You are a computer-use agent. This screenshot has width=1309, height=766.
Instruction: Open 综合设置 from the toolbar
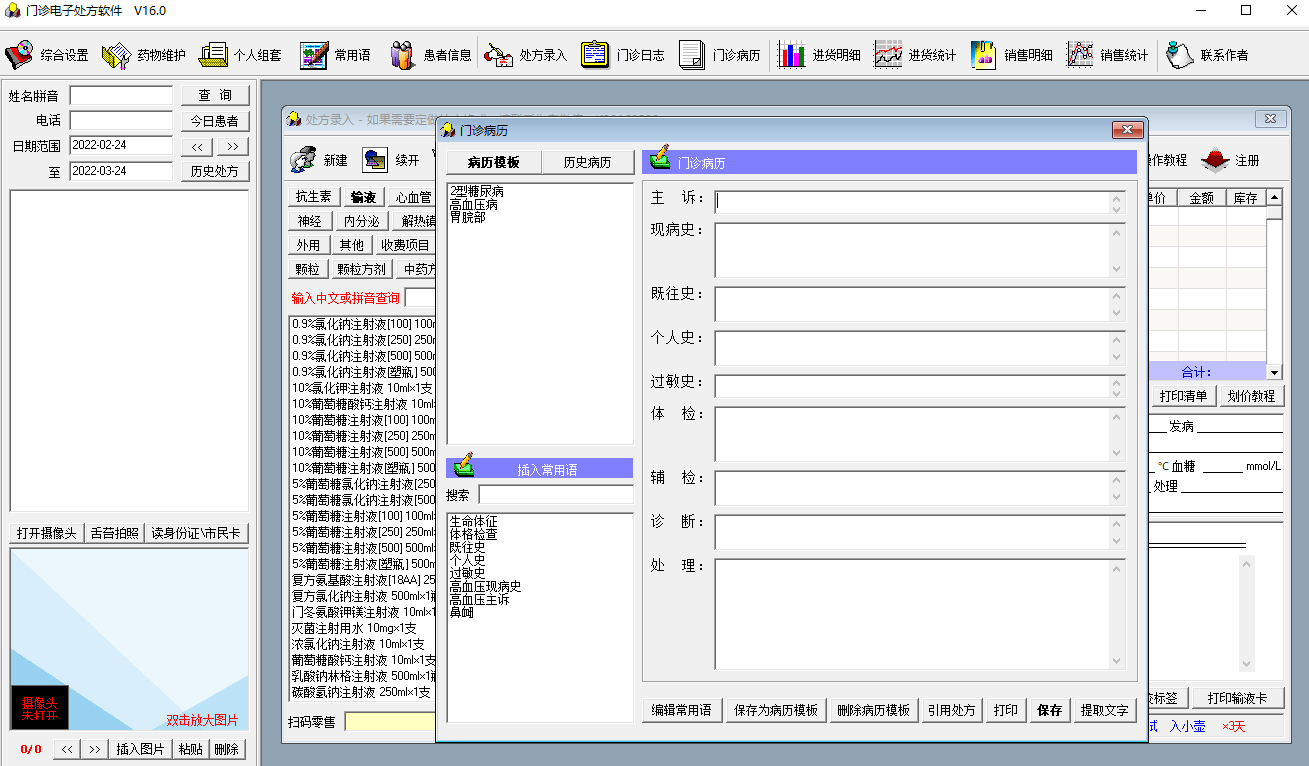click(x=47, y=55)
